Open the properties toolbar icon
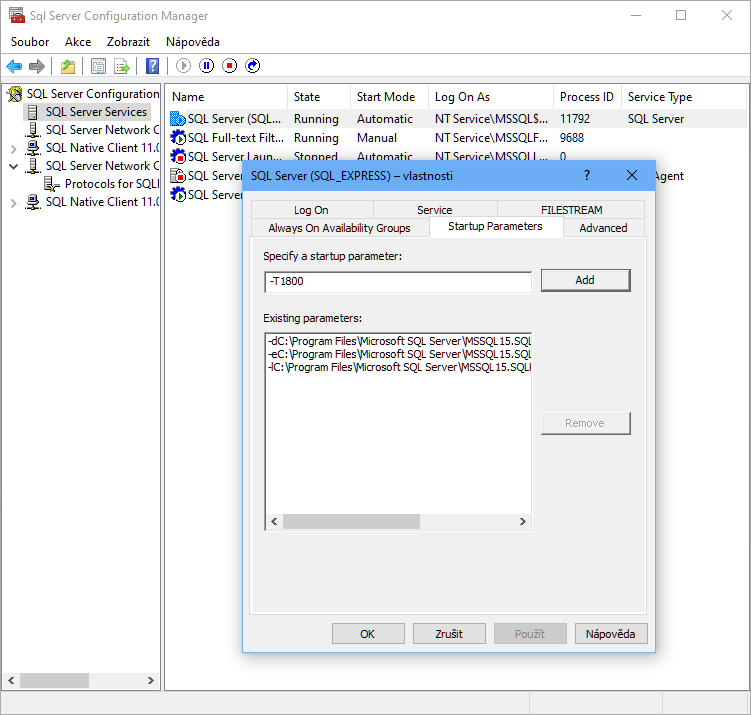Viewport: 751px width, 715px height. [x=99, y=66]
